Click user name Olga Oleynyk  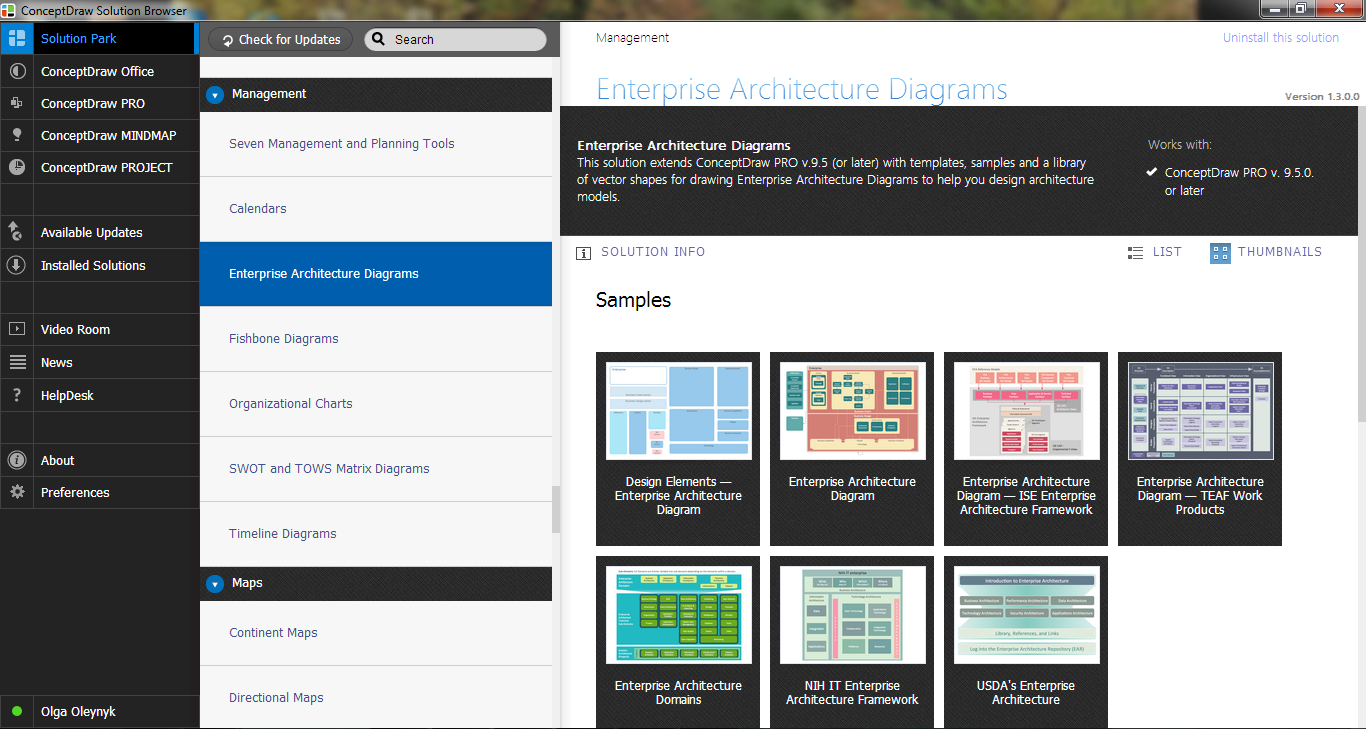click(x=78, y=712)
